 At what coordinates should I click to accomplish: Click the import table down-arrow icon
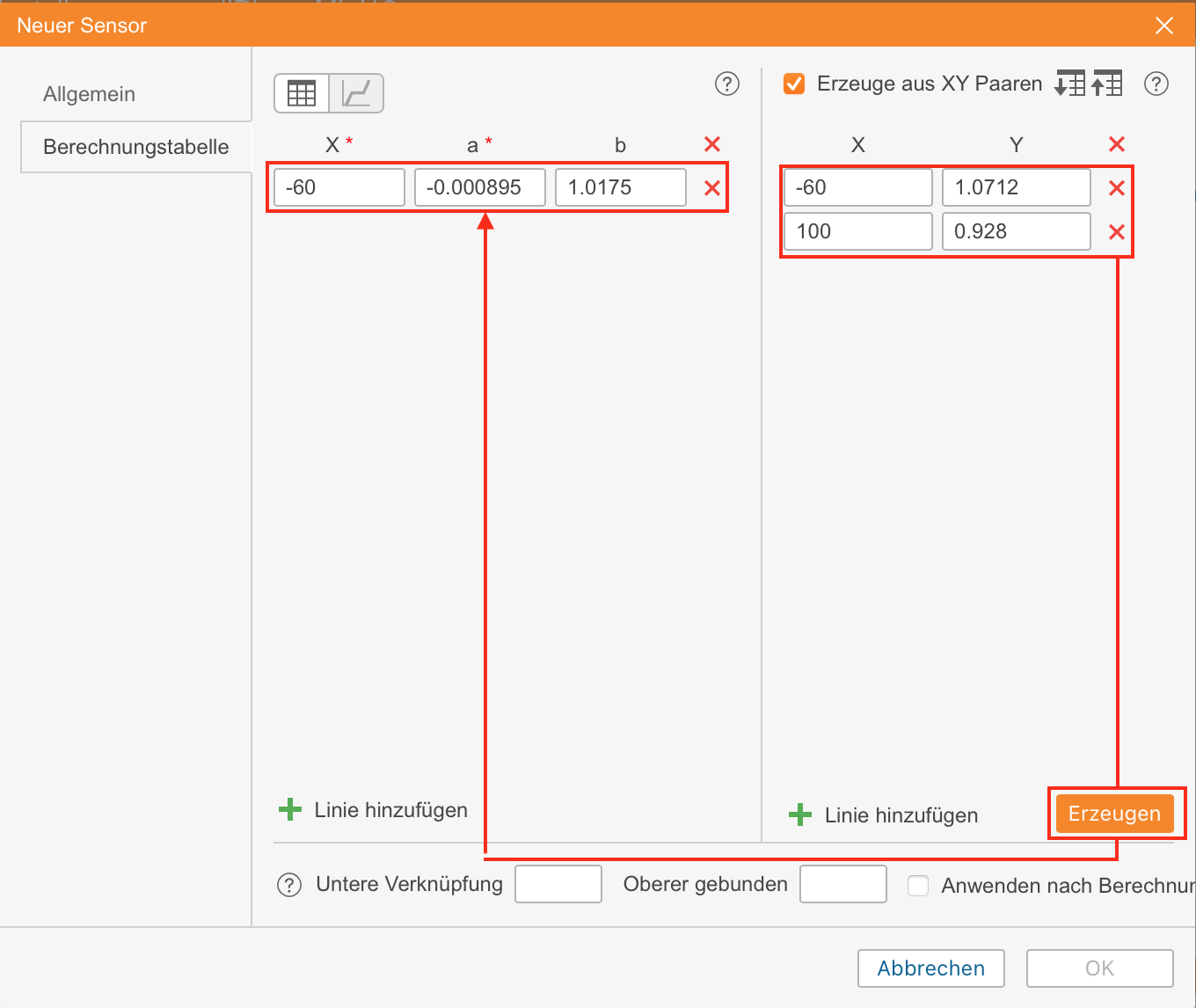pyautogui.click(x=1069, y=84)
